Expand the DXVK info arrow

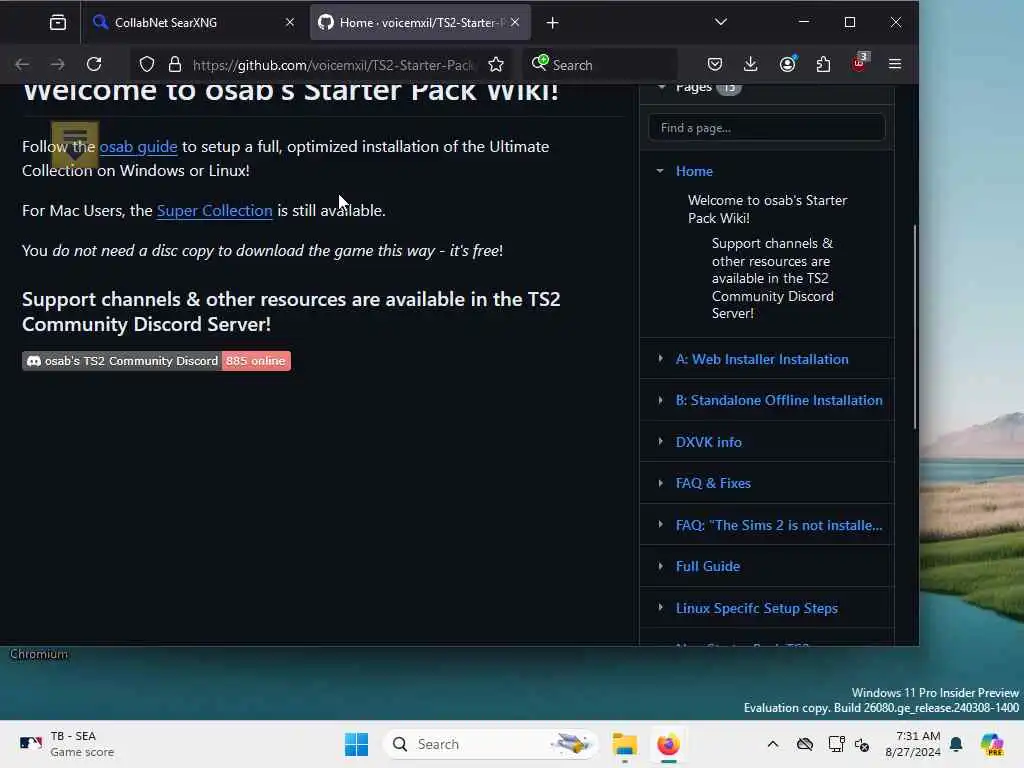[660, 441]
